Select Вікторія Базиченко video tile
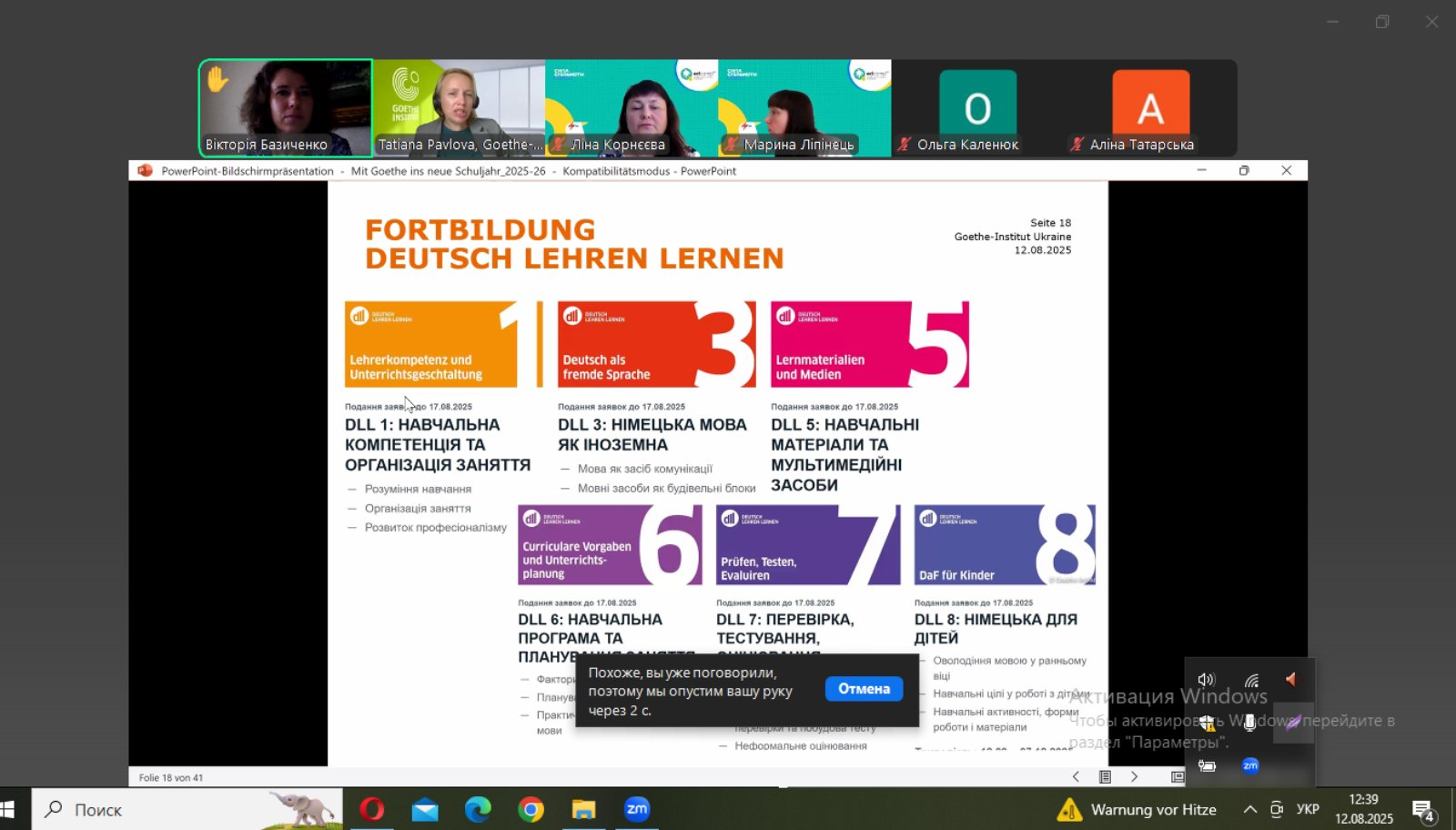The width and height of the screenshot is (1456, 830). [286, 108]
